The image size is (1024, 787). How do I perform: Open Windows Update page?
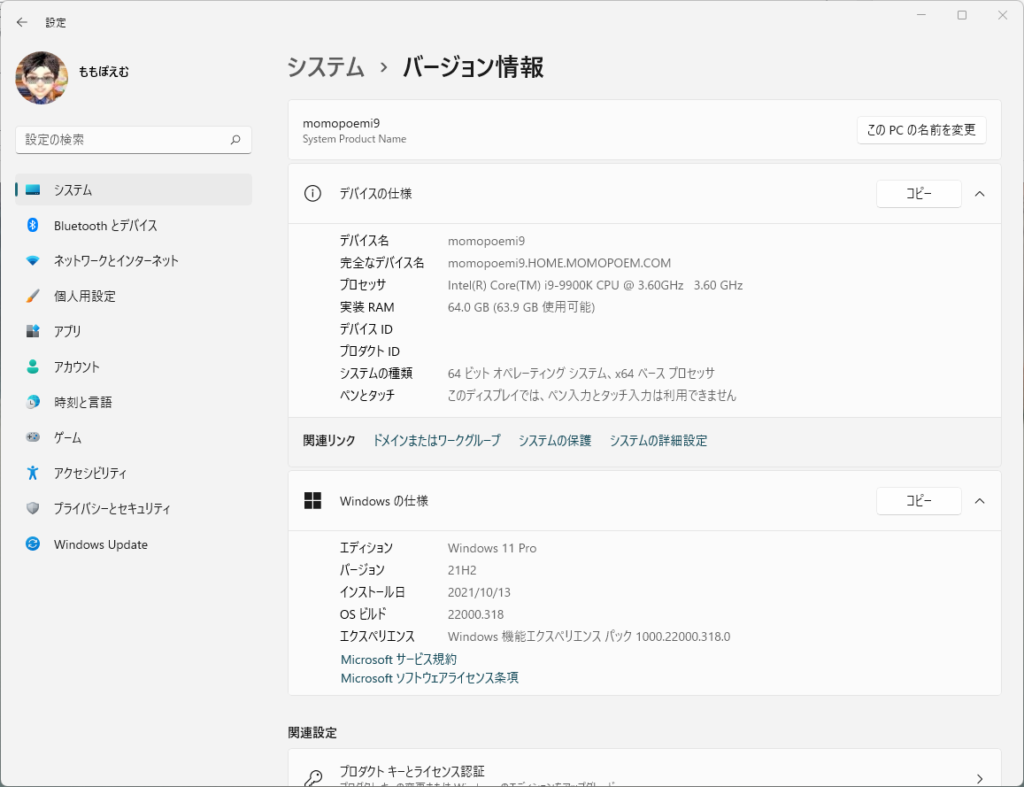tap(100, 545)
